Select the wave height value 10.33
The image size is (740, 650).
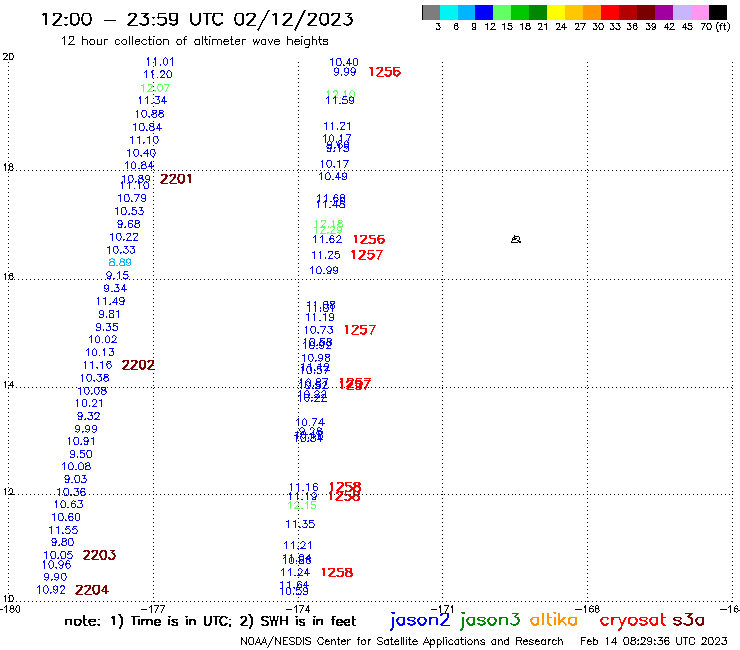point(121,250)
